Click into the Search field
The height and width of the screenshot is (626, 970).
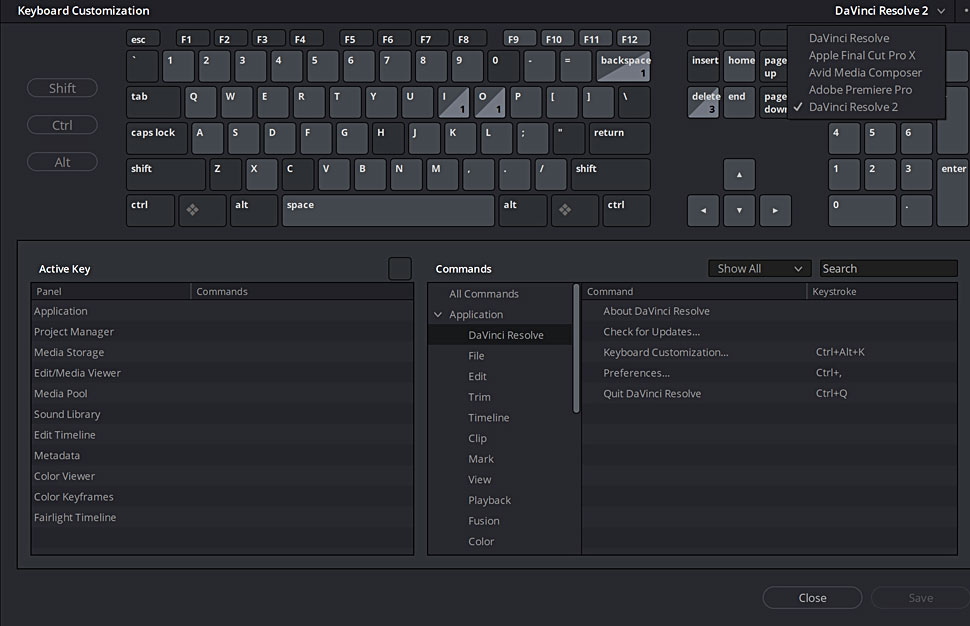click(x=888, y=268)
